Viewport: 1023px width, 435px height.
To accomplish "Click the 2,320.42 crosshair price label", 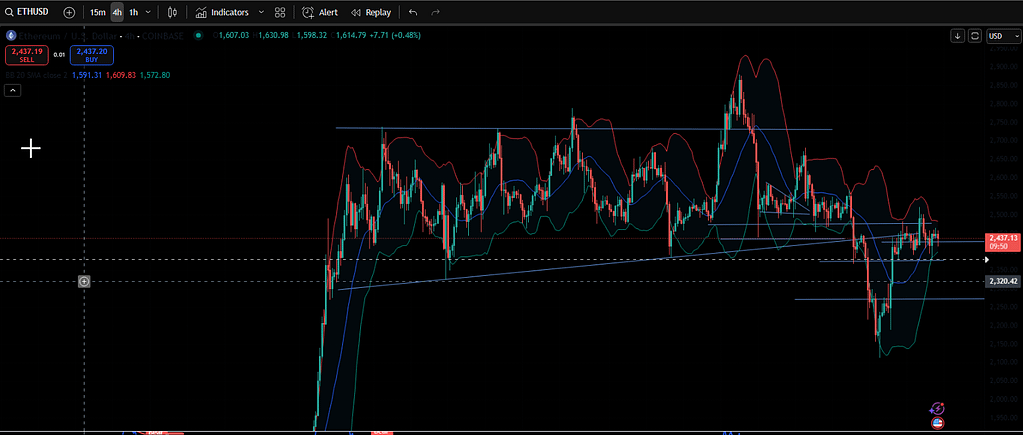I will (1002, 281).
